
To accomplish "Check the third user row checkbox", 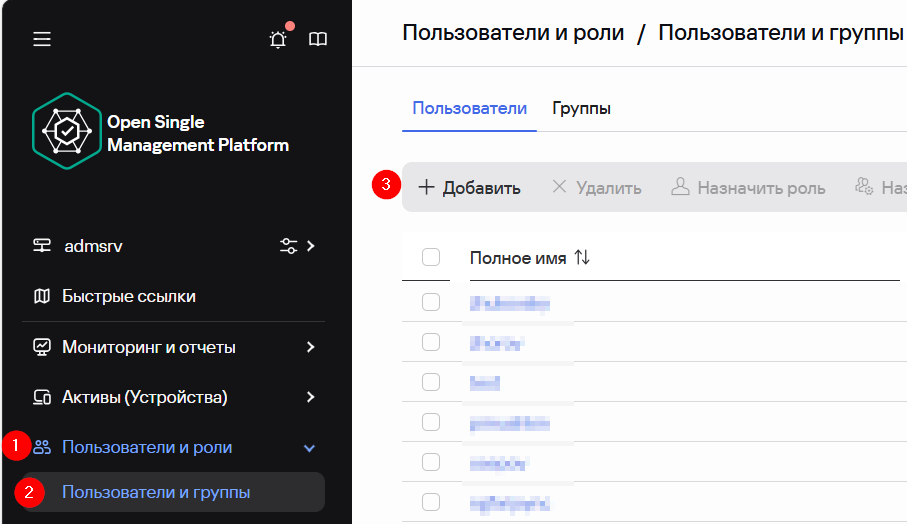I will click(x=431, y=382).
